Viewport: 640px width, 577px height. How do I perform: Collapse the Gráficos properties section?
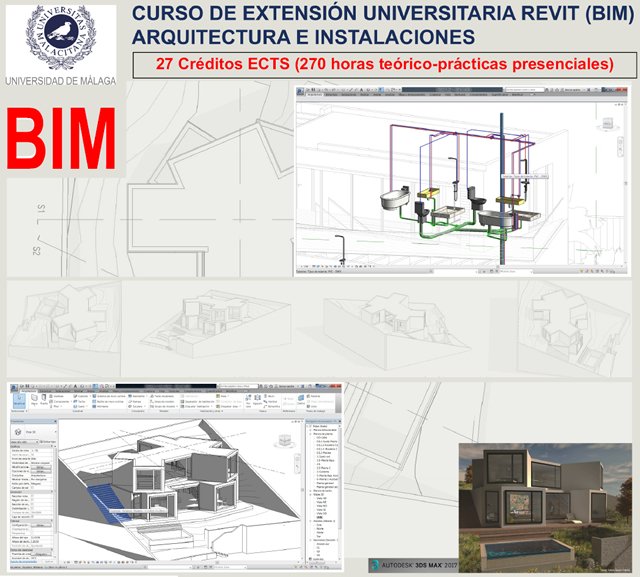(52, 446)
